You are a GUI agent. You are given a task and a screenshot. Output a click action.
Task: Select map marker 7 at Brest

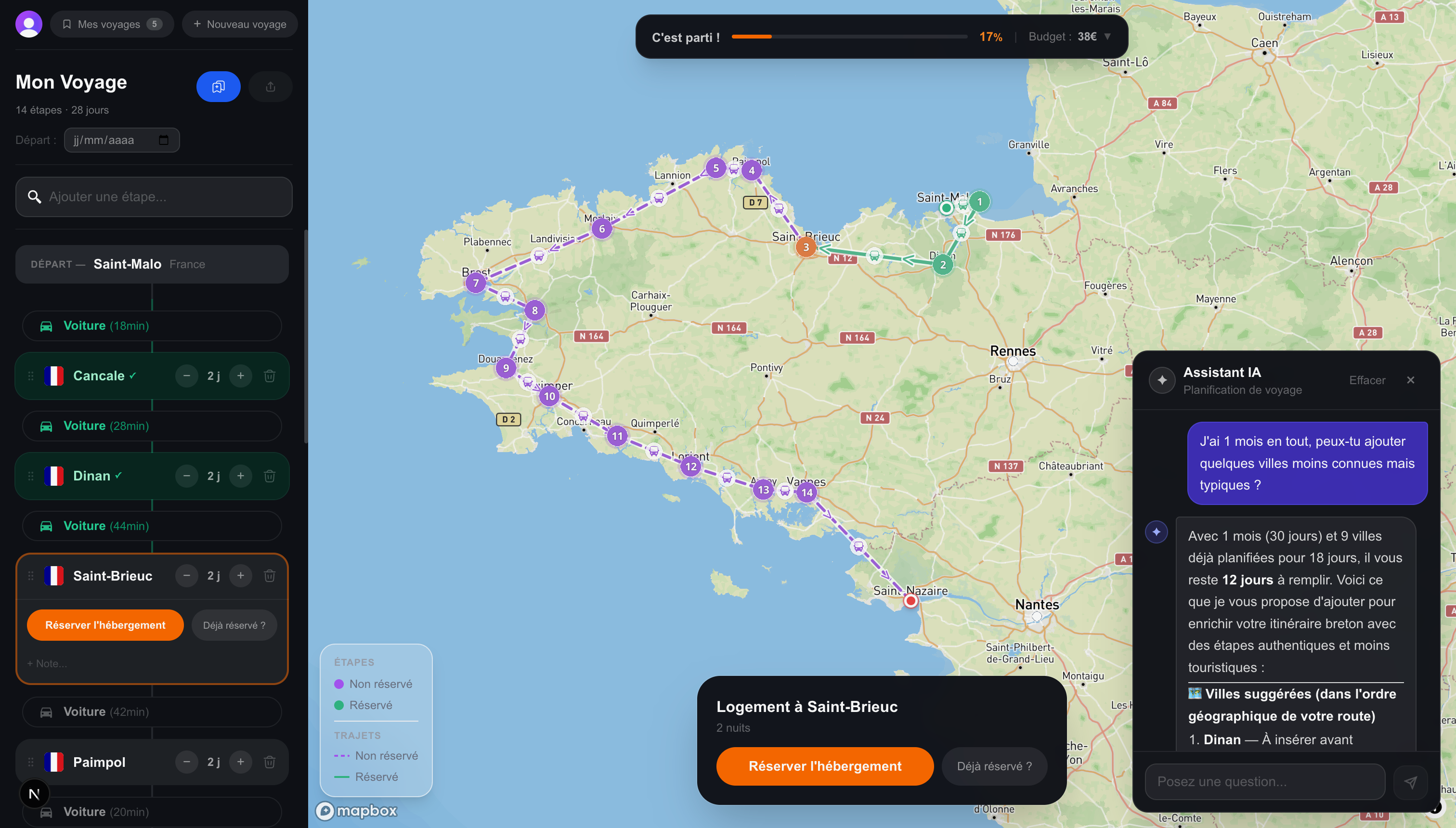[476, 283]
